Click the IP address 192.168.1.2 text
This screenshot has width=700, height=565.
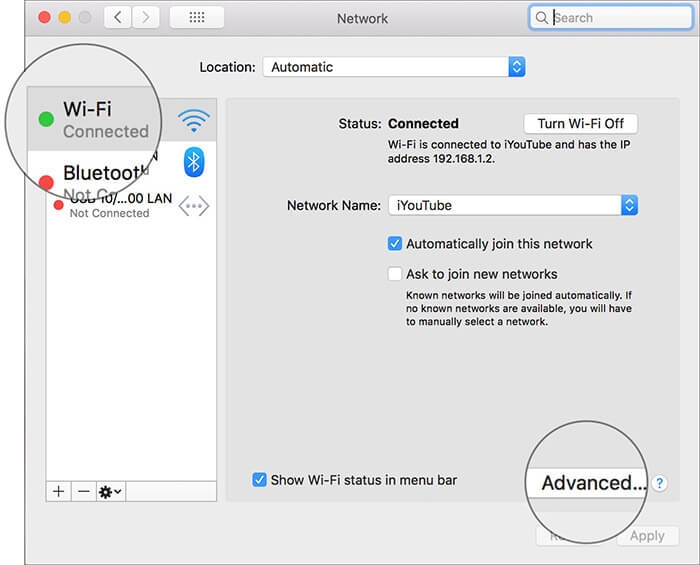462,159
